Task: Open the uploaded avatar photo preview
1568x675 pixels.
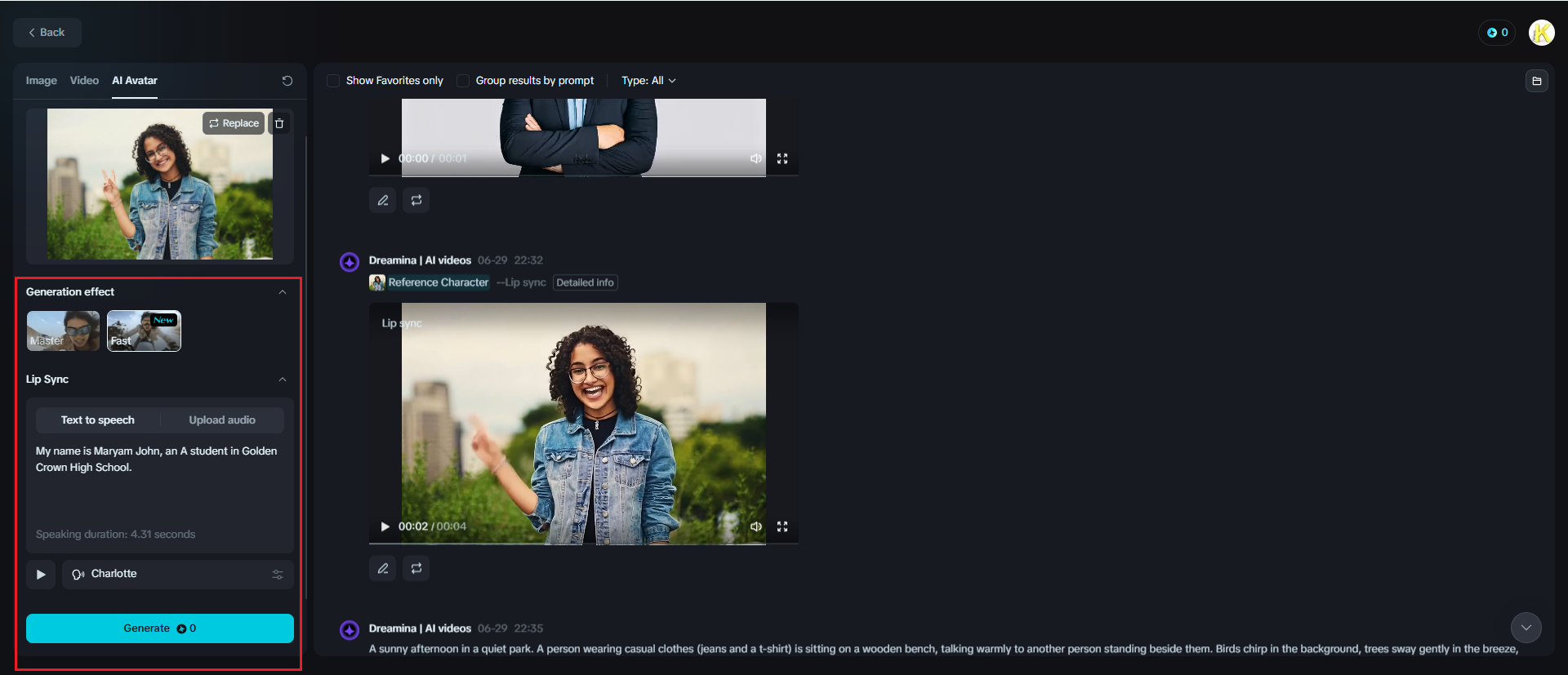Action: pyautogui.click(x=160, y=184)
